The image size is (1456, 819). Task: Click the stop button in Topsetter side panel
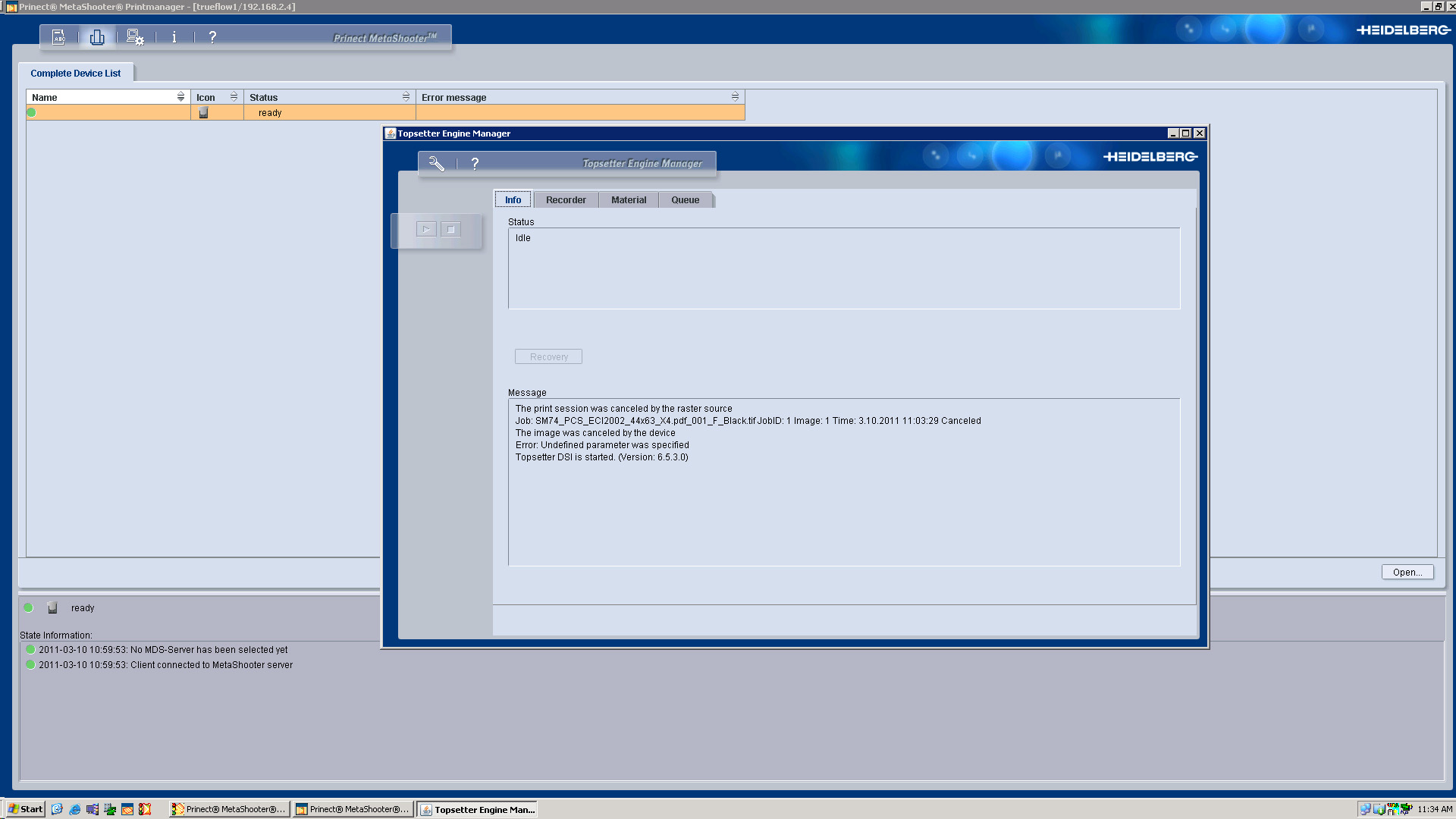(450, 229)
